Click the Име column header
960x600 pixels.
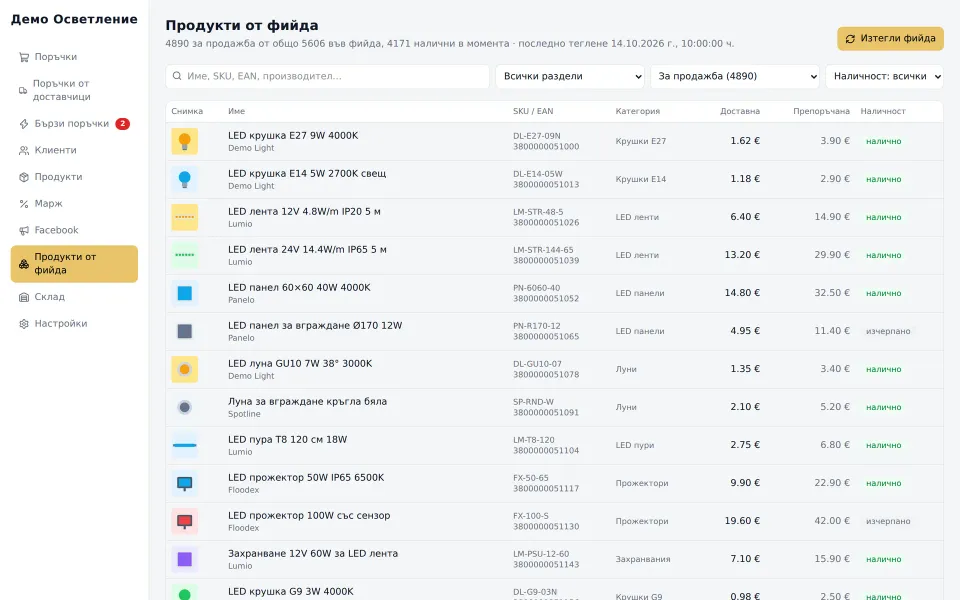coord(236,111)
